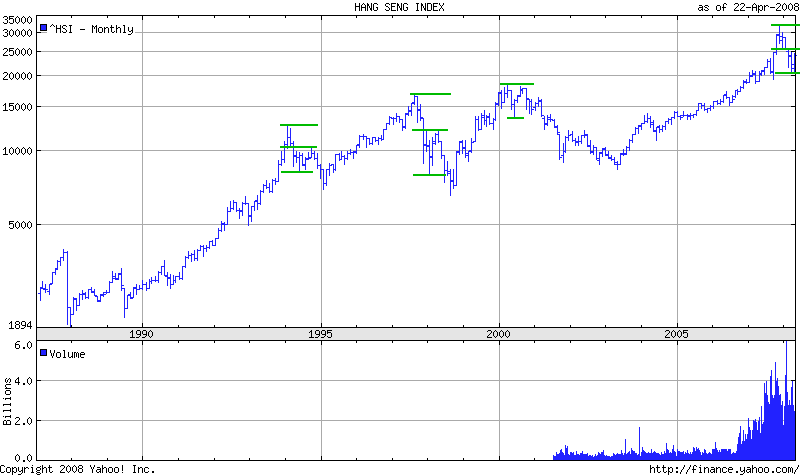Click the 1990 year label on time axis
The image size is (800, 475).
click(142, 333)
